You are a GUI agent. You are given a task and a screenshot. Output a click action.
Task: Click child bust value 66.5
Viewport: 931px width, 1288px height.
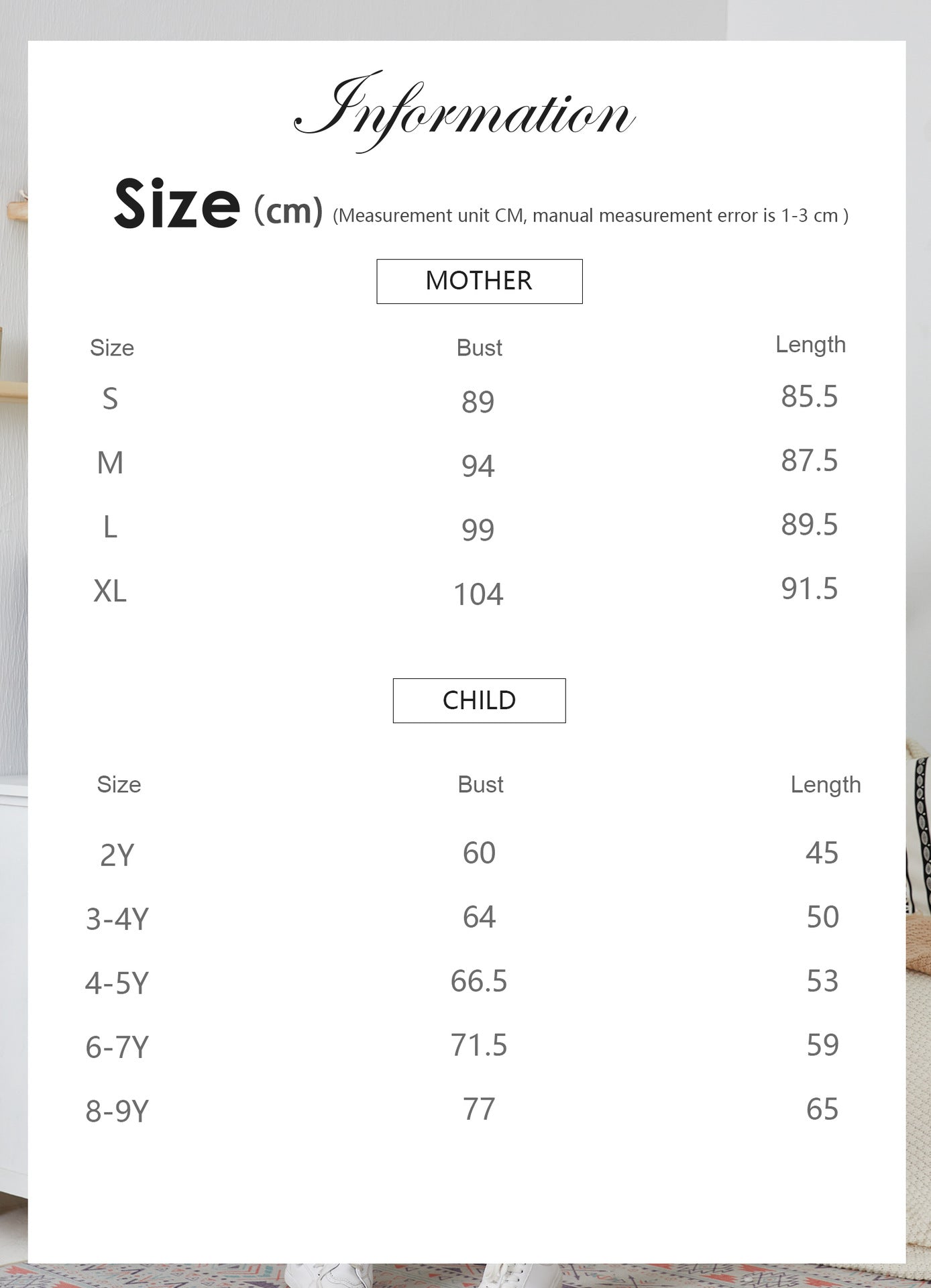479,981
